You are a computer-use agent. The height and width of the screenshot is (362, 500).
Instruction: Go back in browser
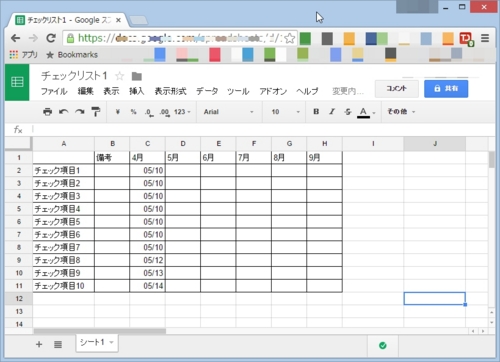15,38
